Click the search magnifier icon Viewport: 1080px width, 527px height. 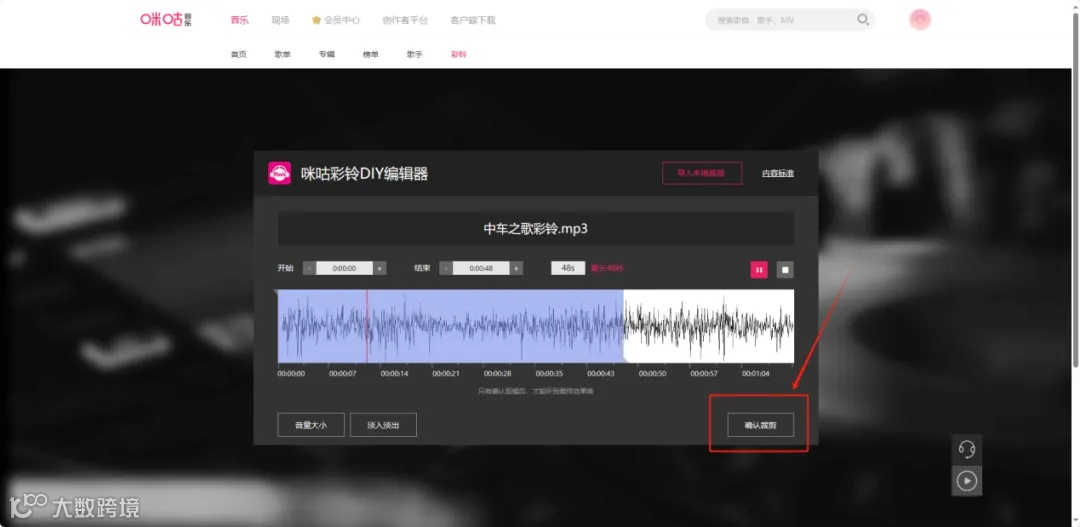[x=862, y=20]
